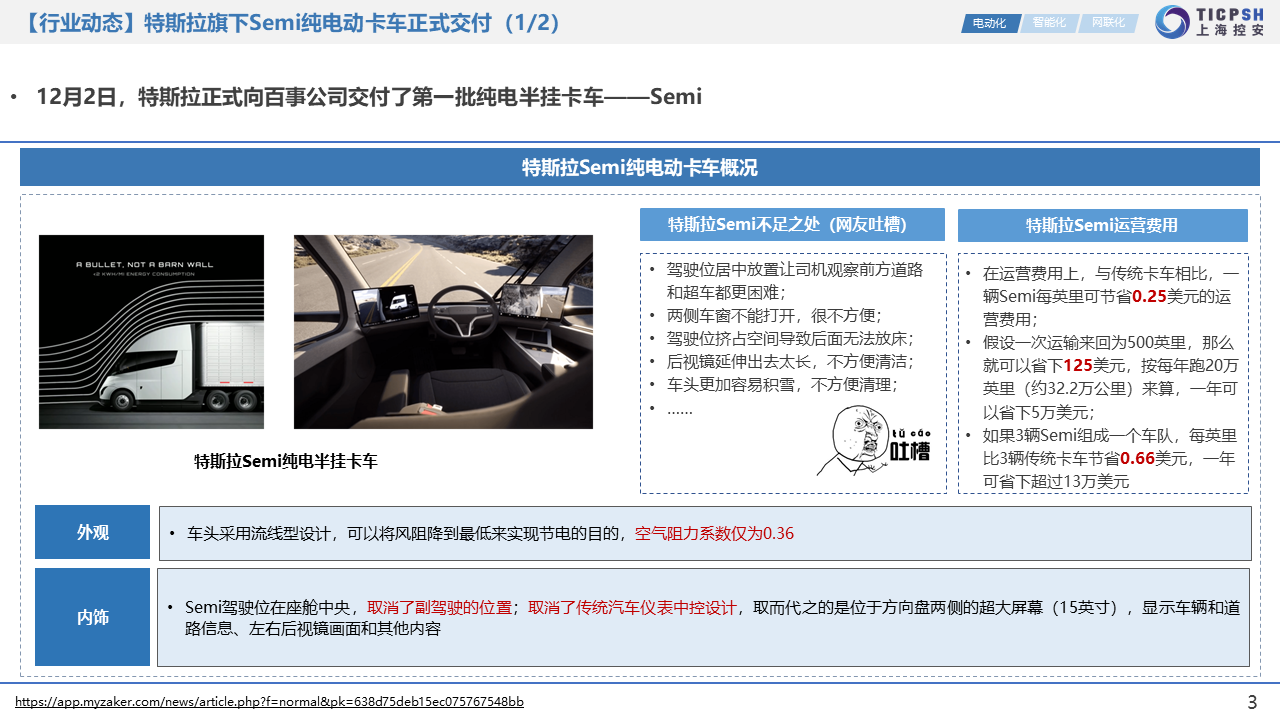
Task: Click the Tesla Semi truck exterior image
Action: (x=151, y=332)
